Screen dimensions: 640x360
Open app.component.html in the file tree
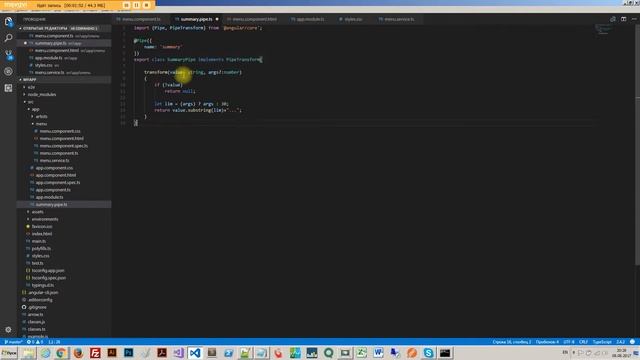(x=56, y=175)
